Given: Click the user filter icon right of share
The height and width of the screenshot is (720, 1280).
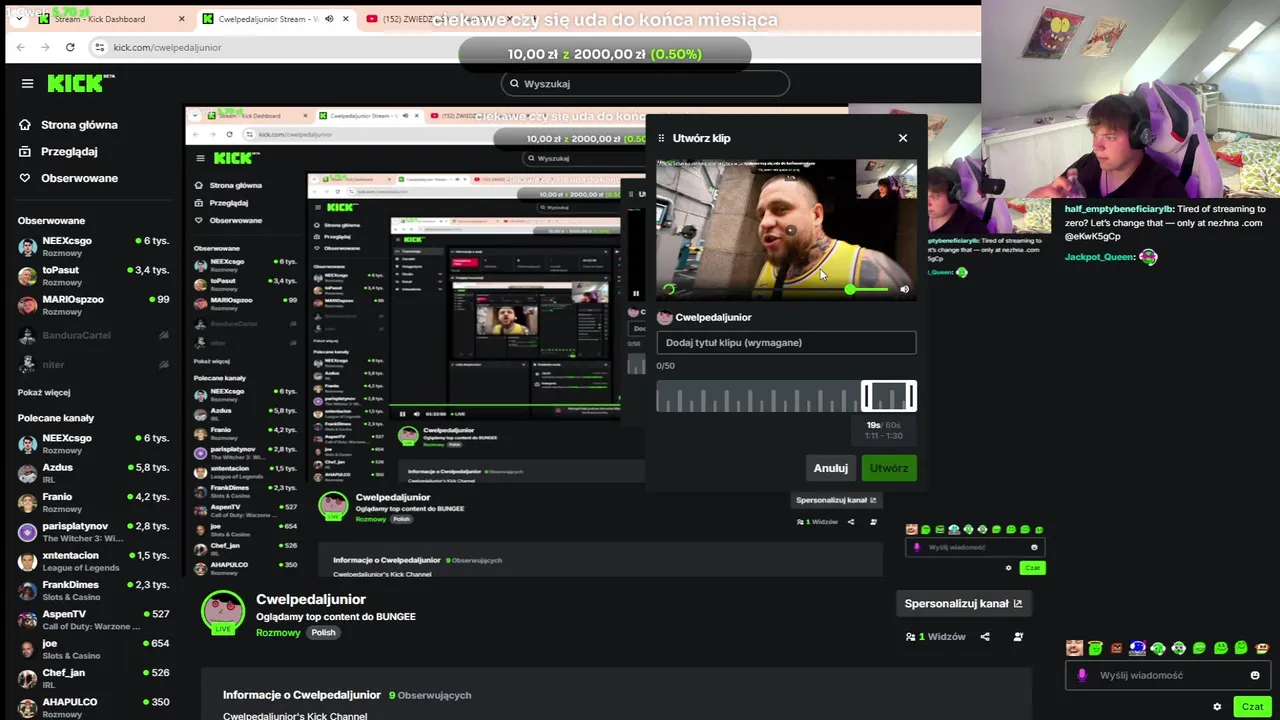Looking at the screenshot, I should pyautogui.click(x=1018, y=637).
